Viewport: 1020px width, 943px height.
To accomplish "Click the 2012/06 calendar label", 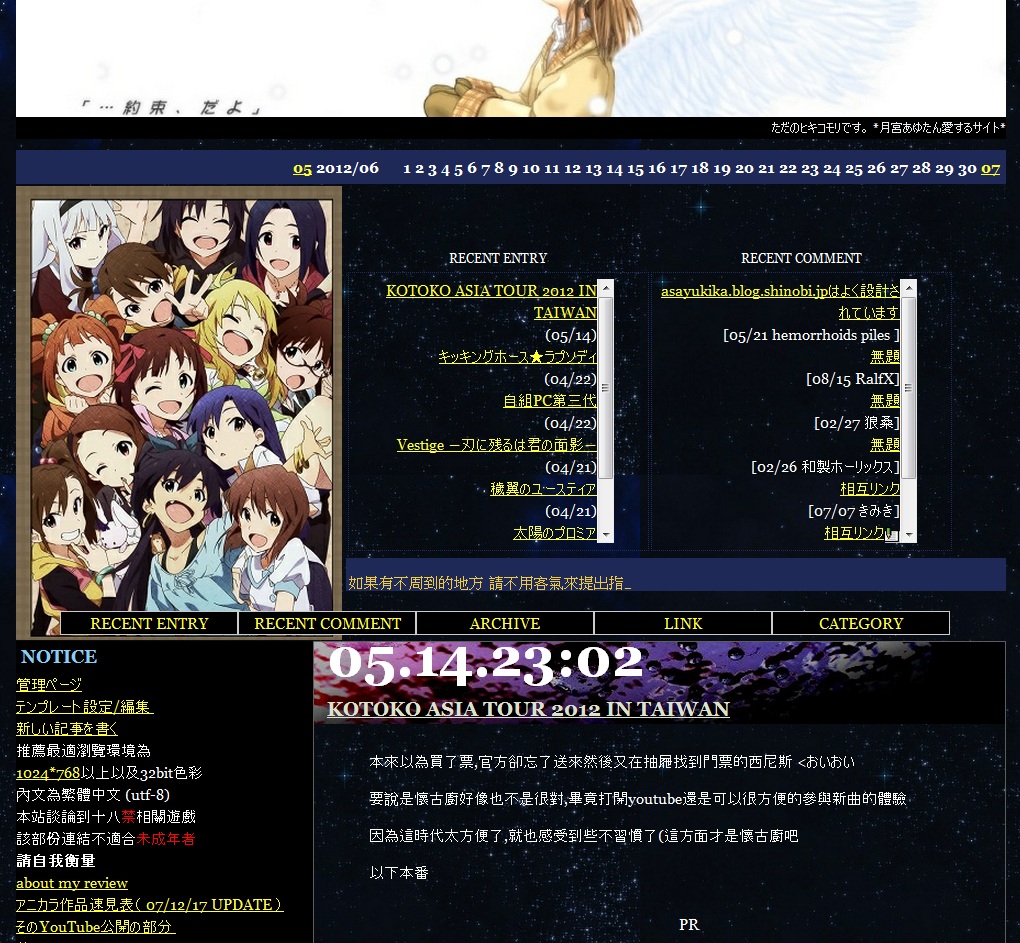I will pyautogui.click(x=347, y=168).
